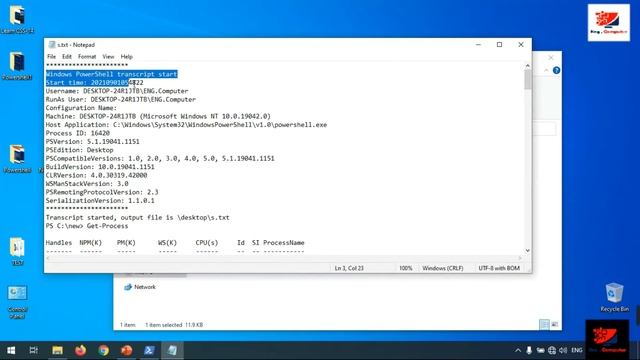Click the Windows (CRLF) status entry
Viewport: 640px width, 360px height.
click(443, 268)
